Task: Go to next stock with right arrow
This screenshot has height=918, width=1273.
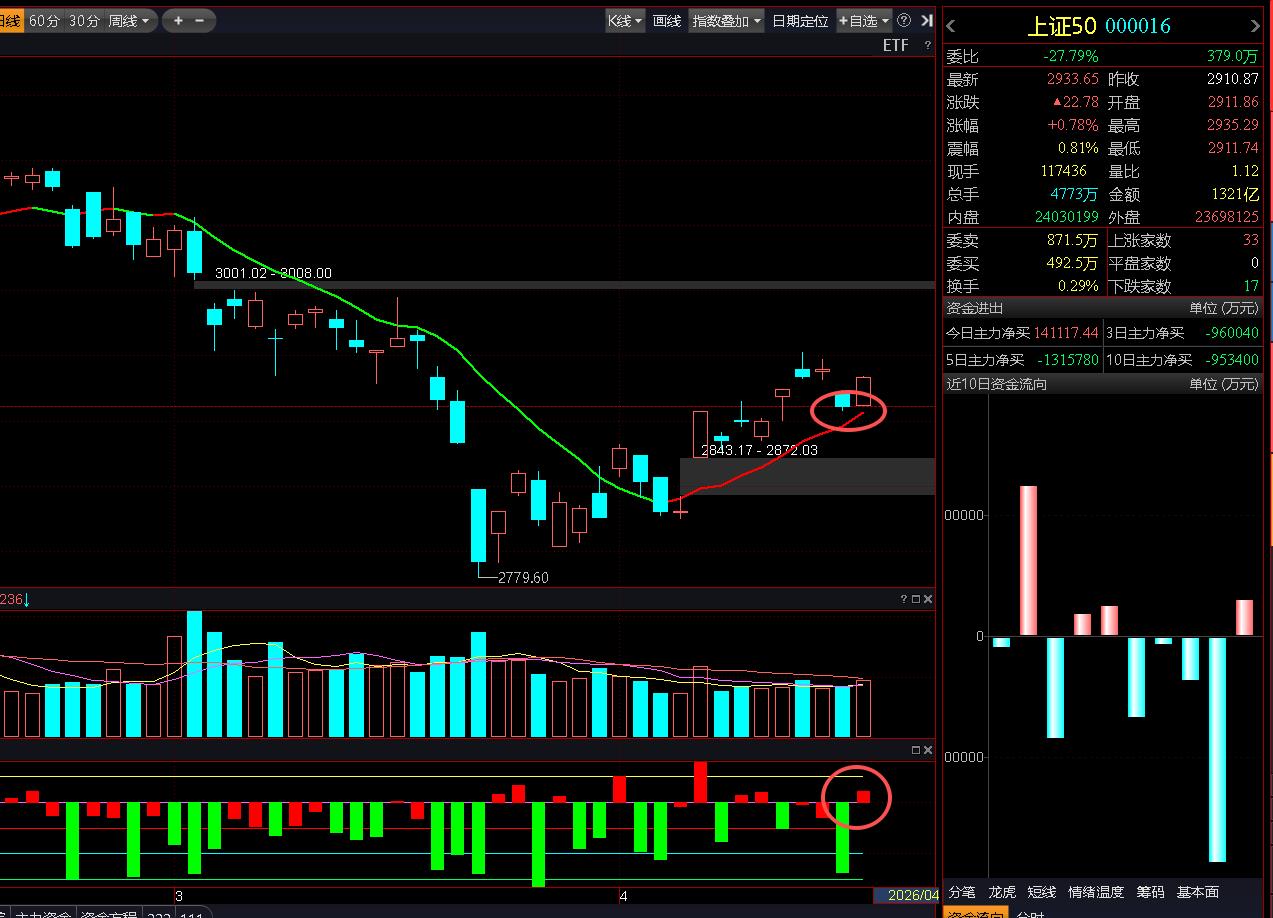Action: (x=1255, y=26)
